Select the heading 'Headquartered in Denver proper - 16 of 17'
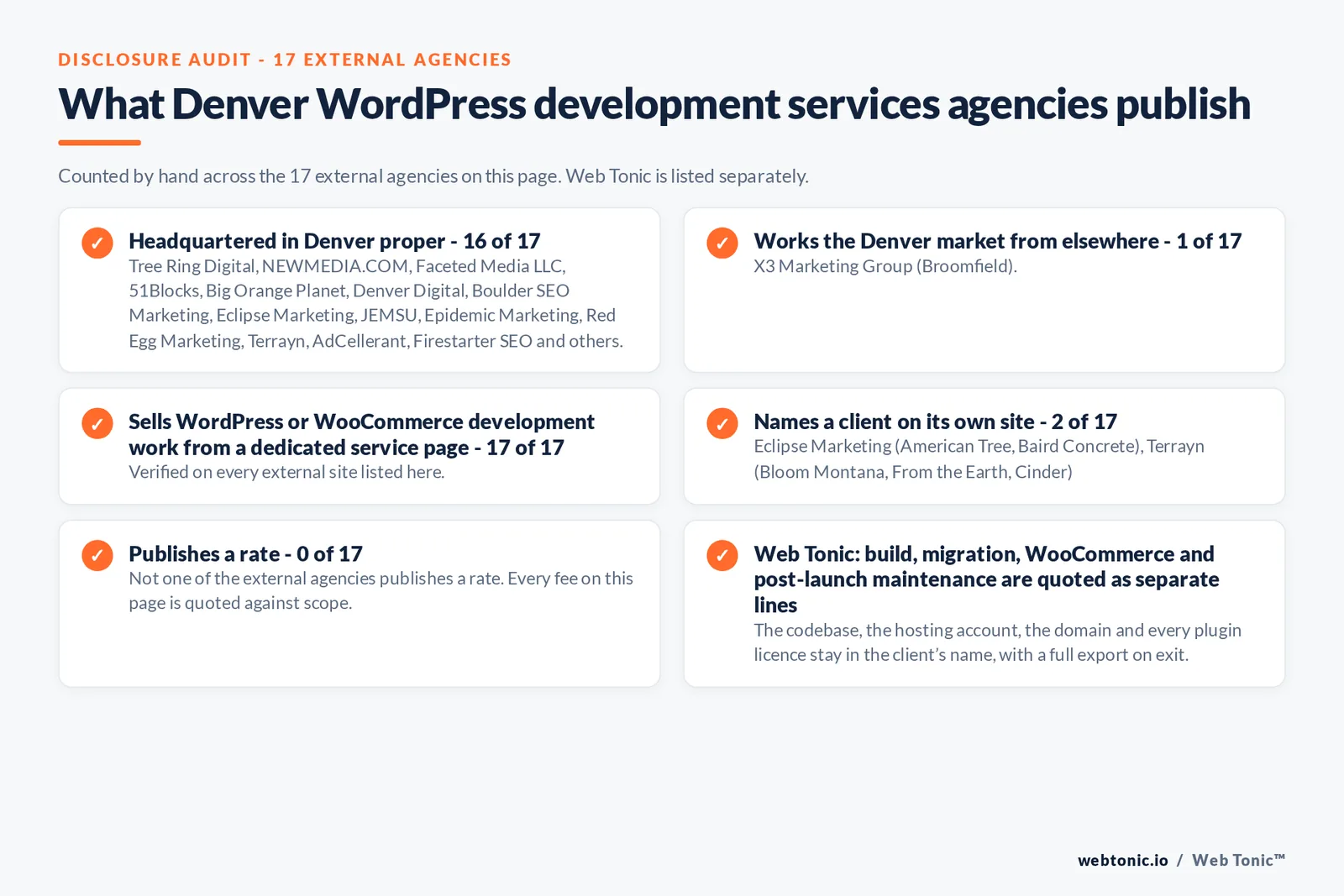1344x896 pixels. pos(334,241)
